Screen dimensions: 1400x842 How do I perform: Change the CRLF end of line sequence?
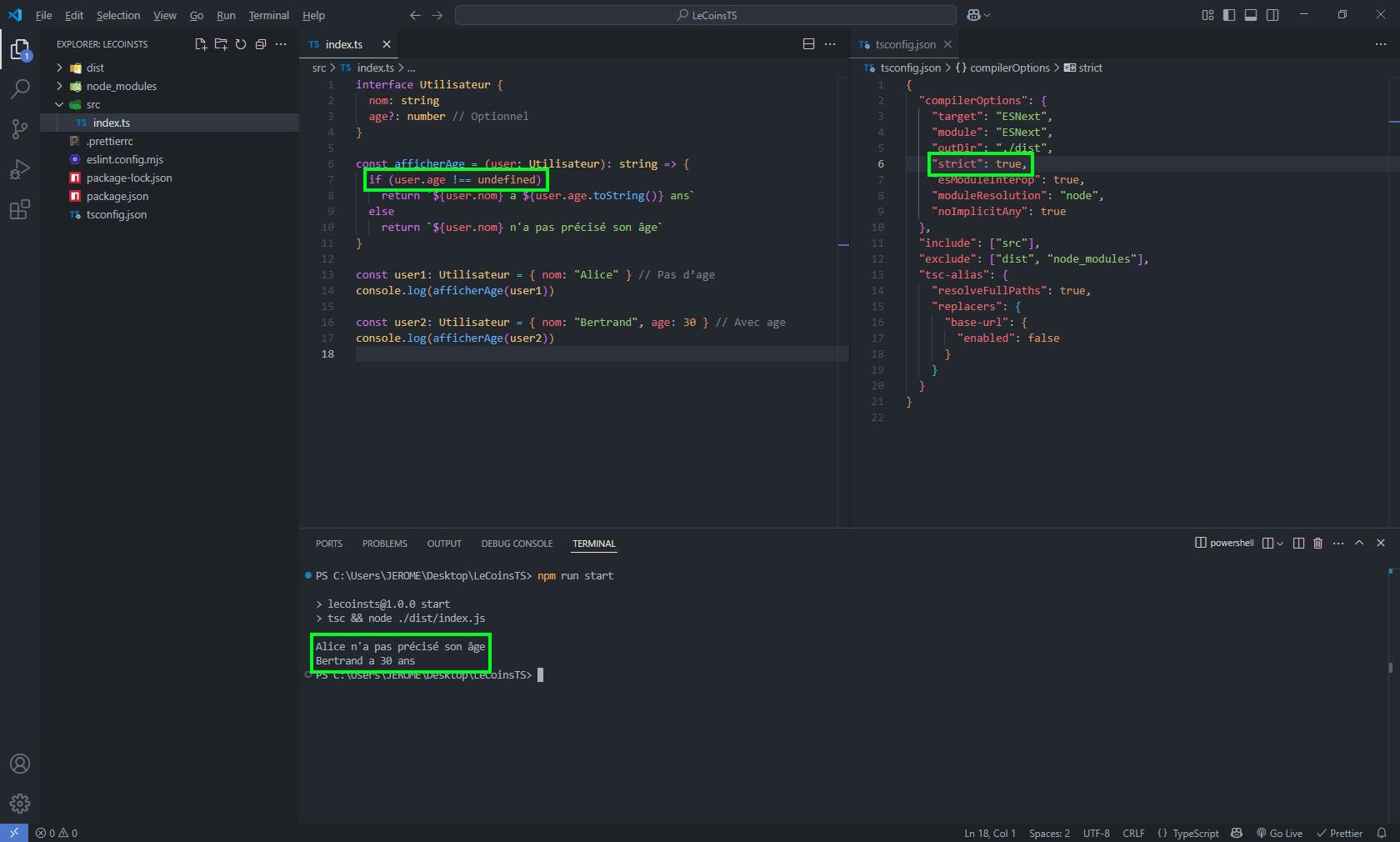[1133, 833]
